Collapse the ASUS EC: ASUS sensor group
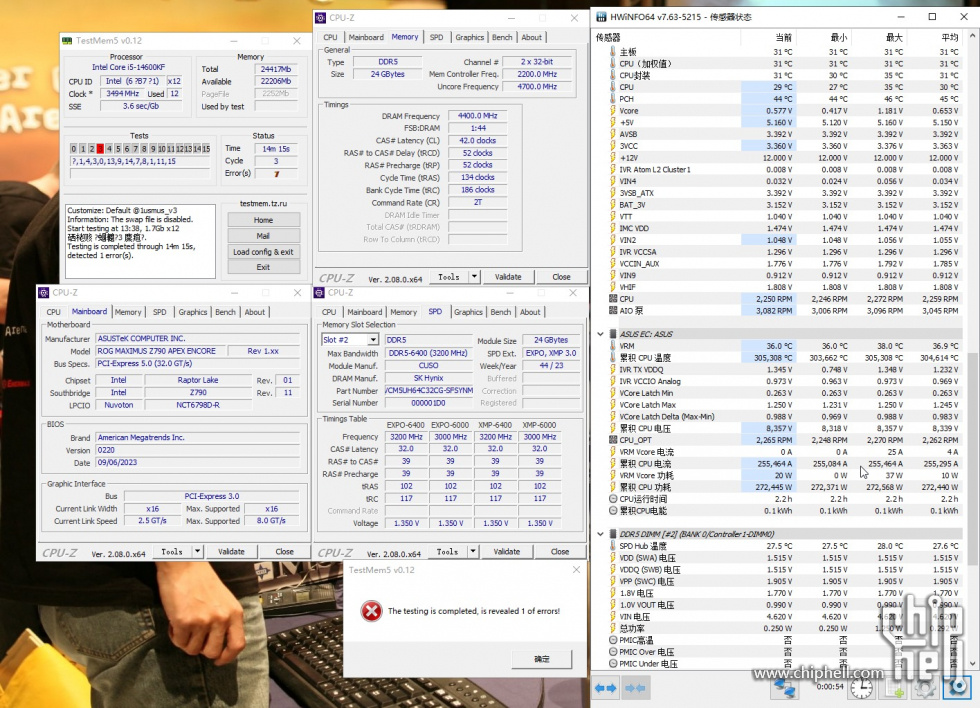Screen dimensions: 980x708 (x=601, y=334)
